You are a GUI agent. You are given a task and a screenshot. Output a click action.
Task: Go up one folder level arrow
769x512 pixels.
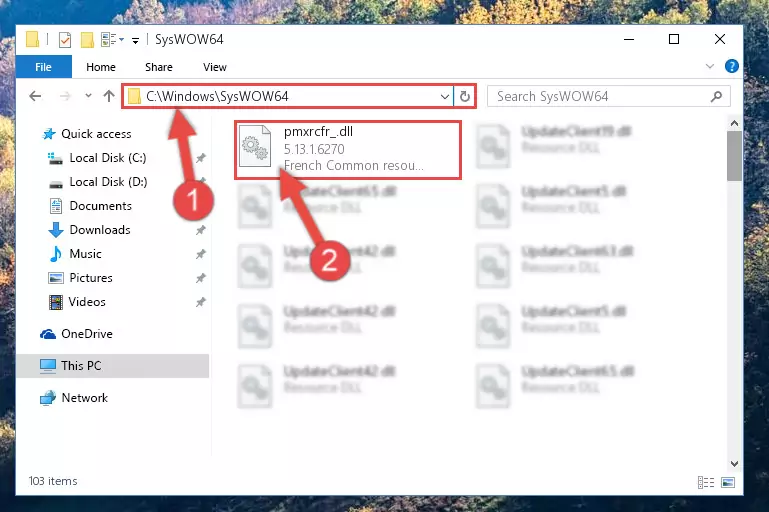point(108,96)
